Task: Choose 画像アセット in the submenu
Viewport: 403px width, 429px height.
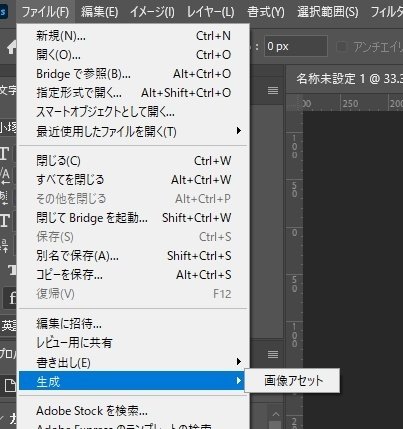Action: pyautogui.click(x=293, y=381)
